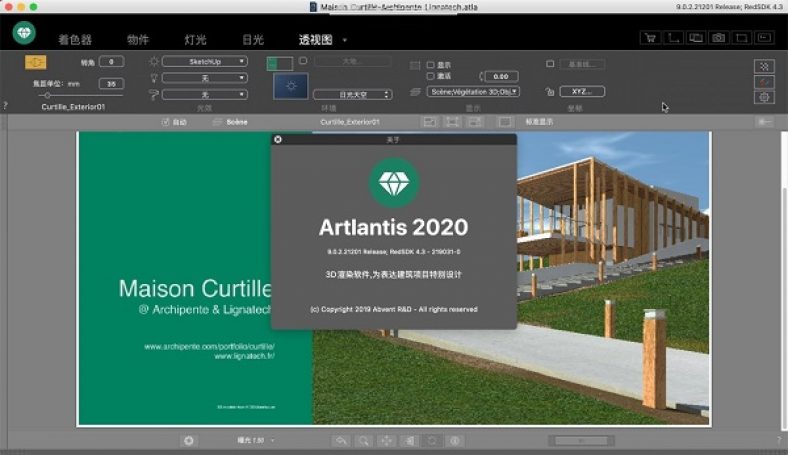Click the undo arrow in the bottom toolbar
788x455 pixels.
[x=341, y=440]
